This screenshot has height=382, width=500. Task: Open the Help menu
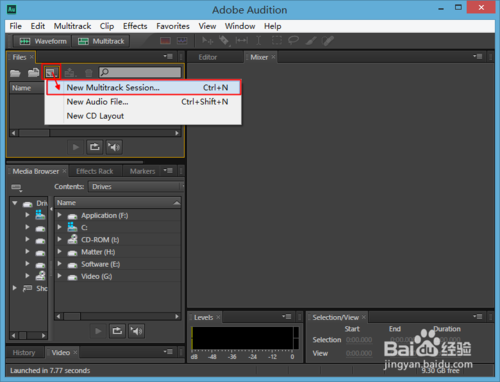point(272,26)
